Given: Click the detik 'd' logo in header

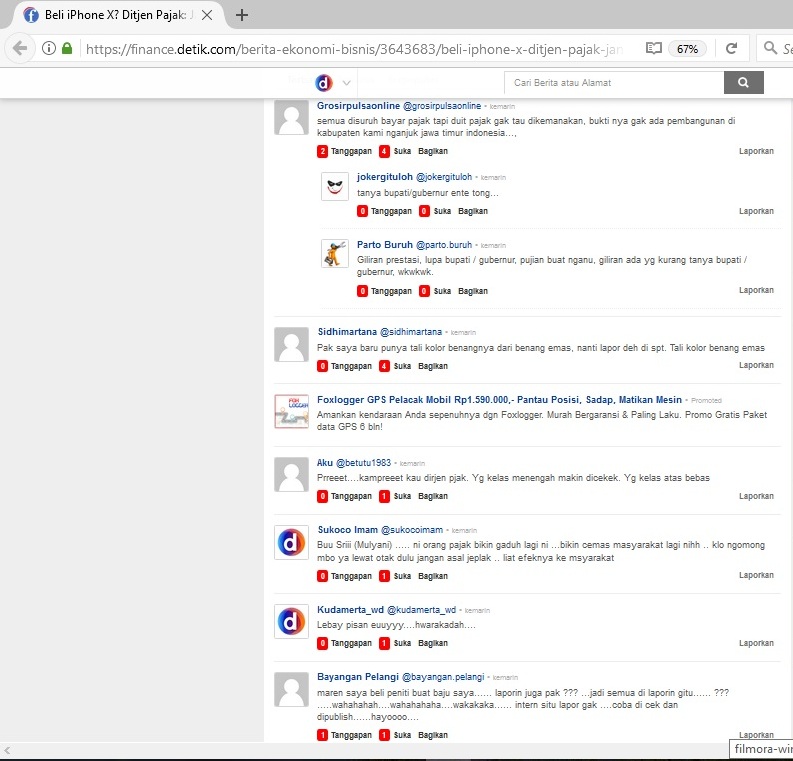Looking at the screenshot, I should pyautogui.click(x=323, y=83).
